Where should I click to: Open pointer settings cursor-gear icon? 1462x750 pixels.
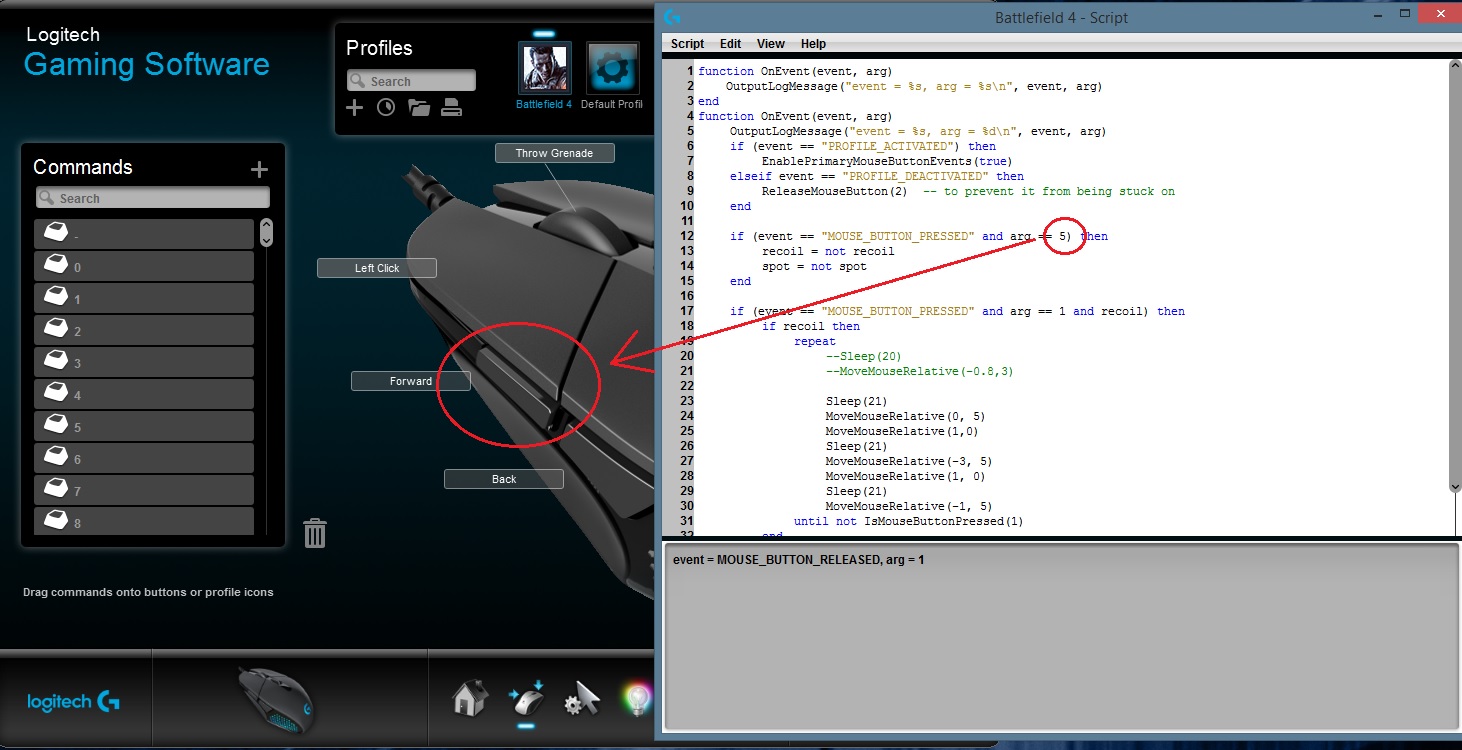click(x=581, y=697)
